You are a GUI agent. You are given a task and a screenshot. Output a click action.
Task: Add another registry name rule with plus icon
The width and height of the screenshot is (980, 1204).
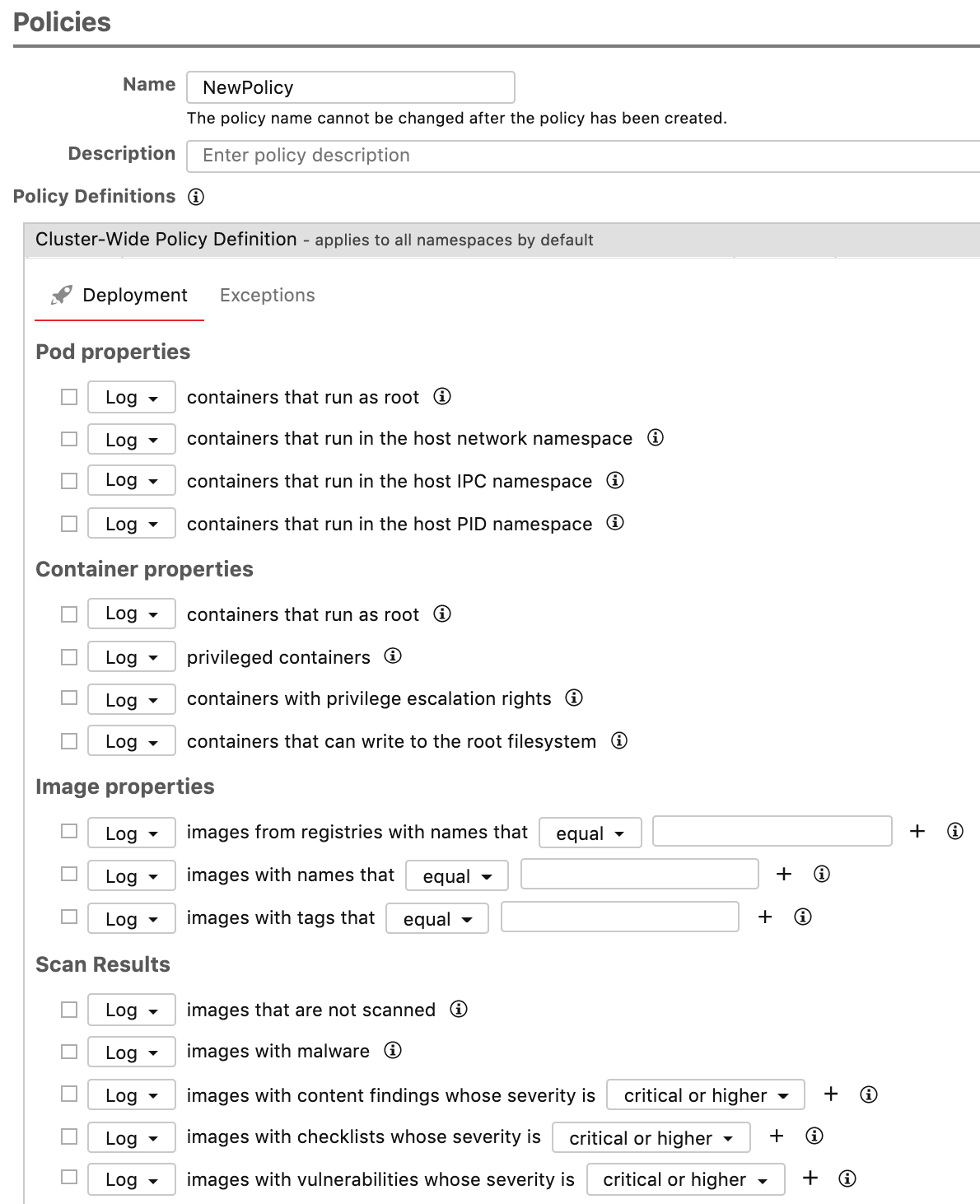[x=917, y=831]
